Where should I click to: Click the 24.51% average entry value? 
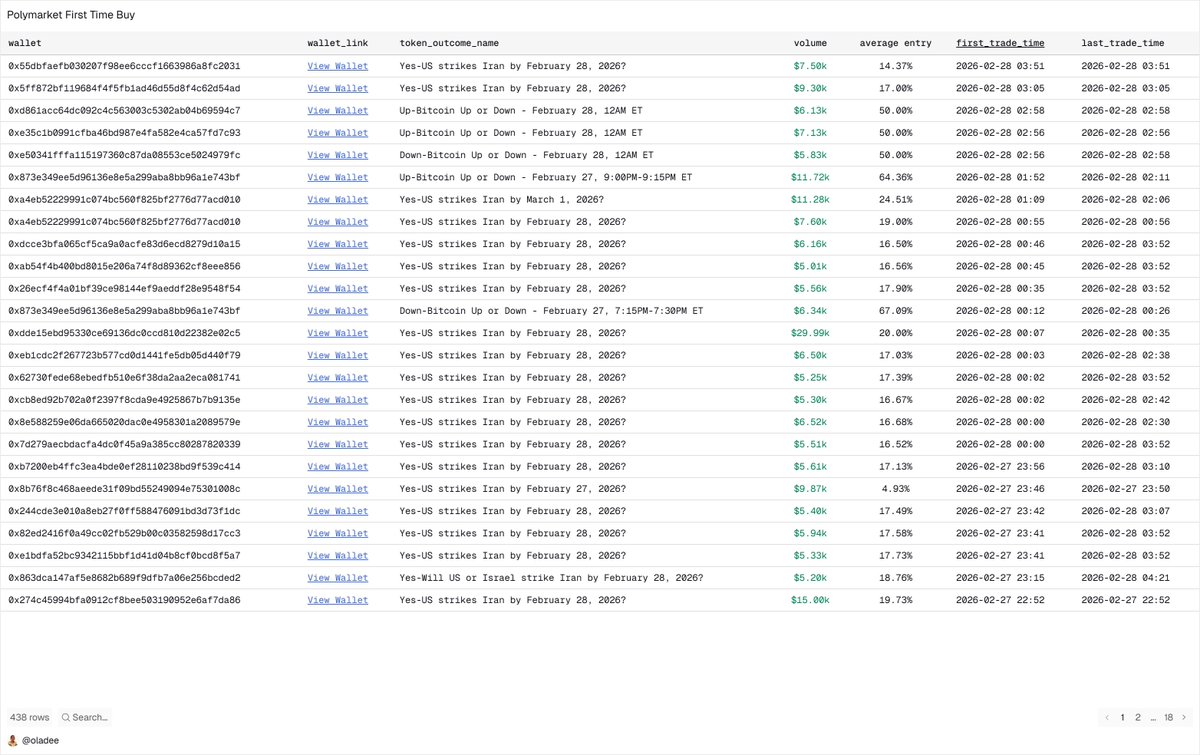[x=896, y=199]
